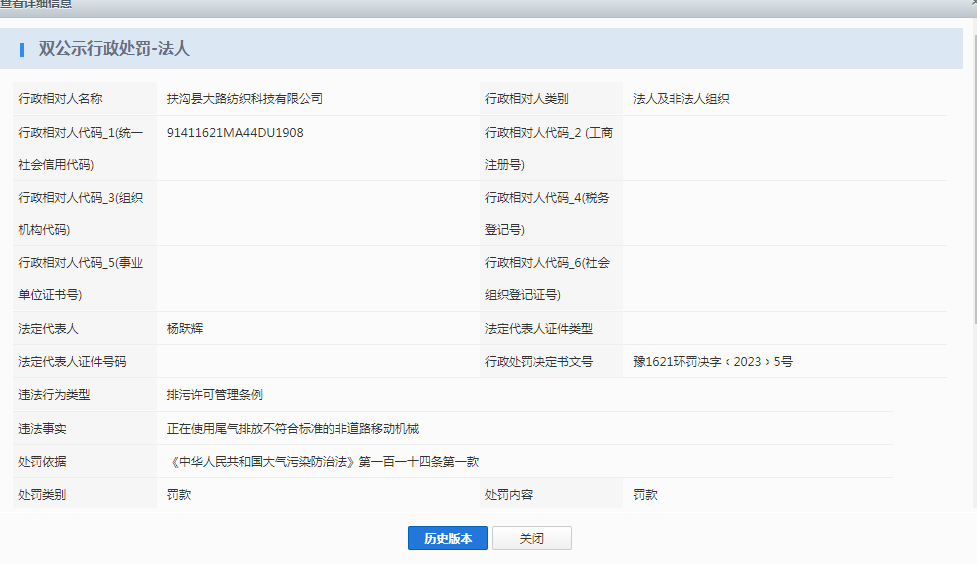
Task: Click the 查看详细信息 dialog title bar
Action: tap(400, 6)
